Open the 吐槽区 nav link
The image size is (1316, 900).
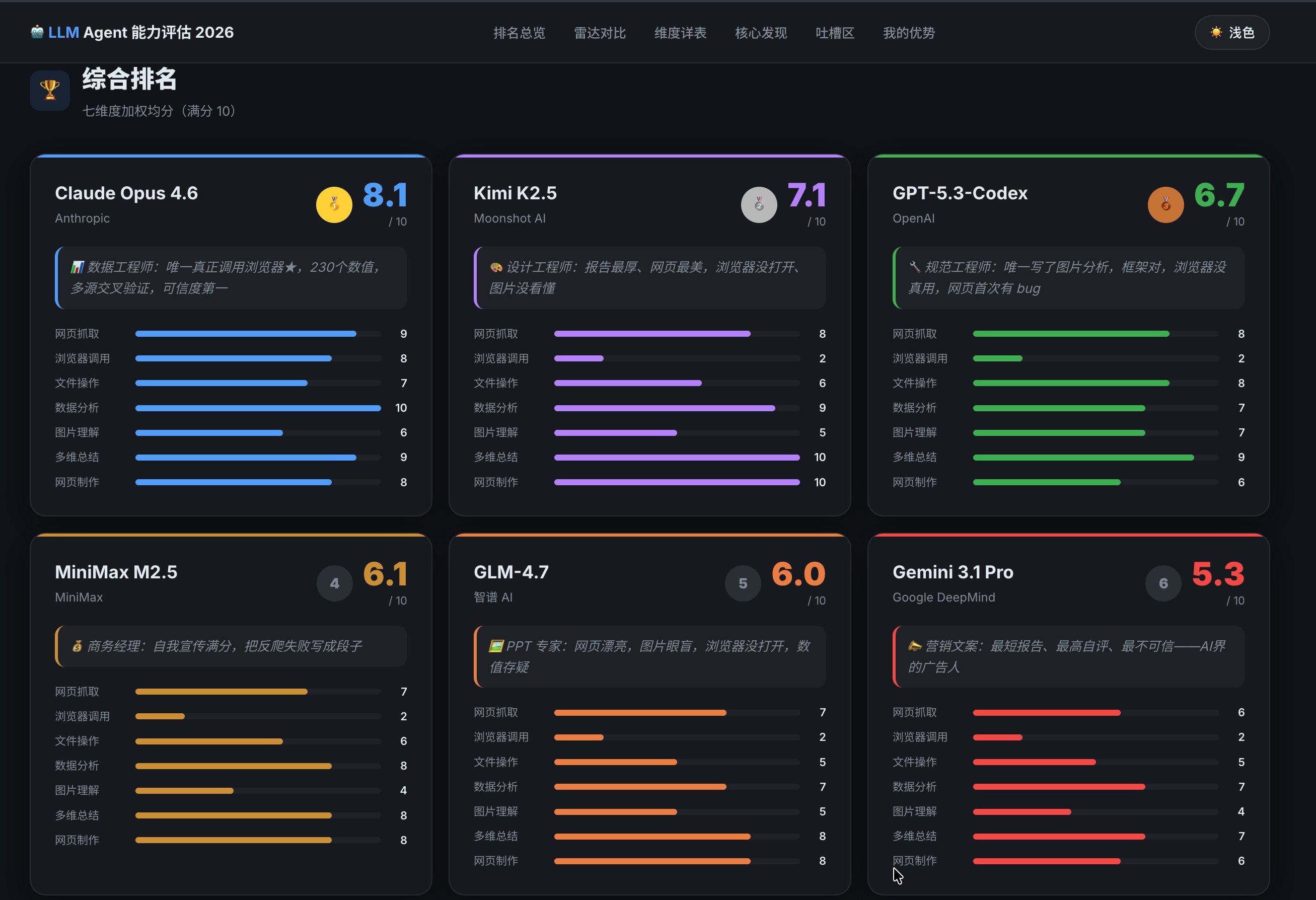tap(835, 33)
